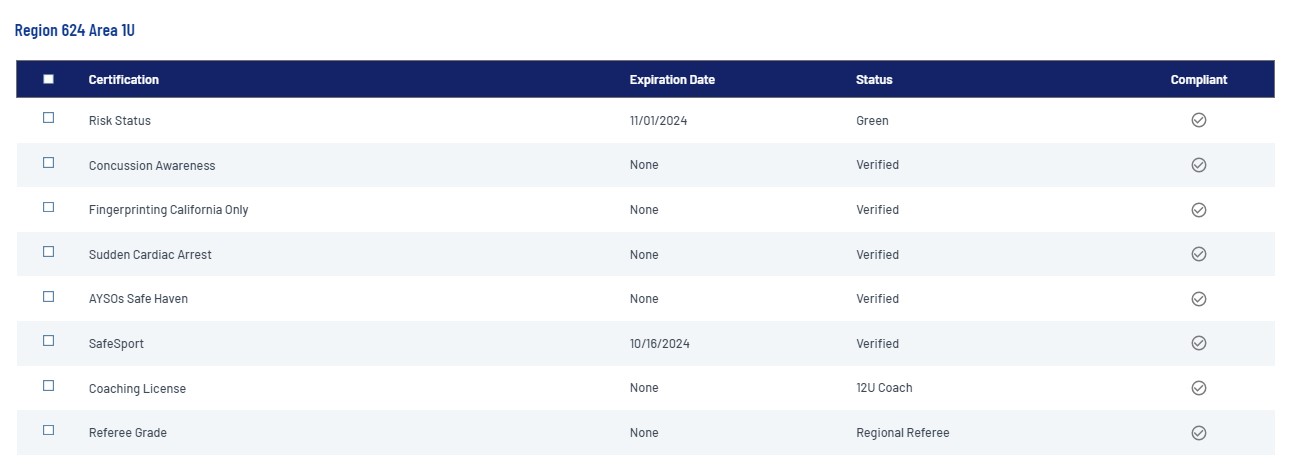
Task: Check the Risk Status row checkbox
Action: (48, 118)
